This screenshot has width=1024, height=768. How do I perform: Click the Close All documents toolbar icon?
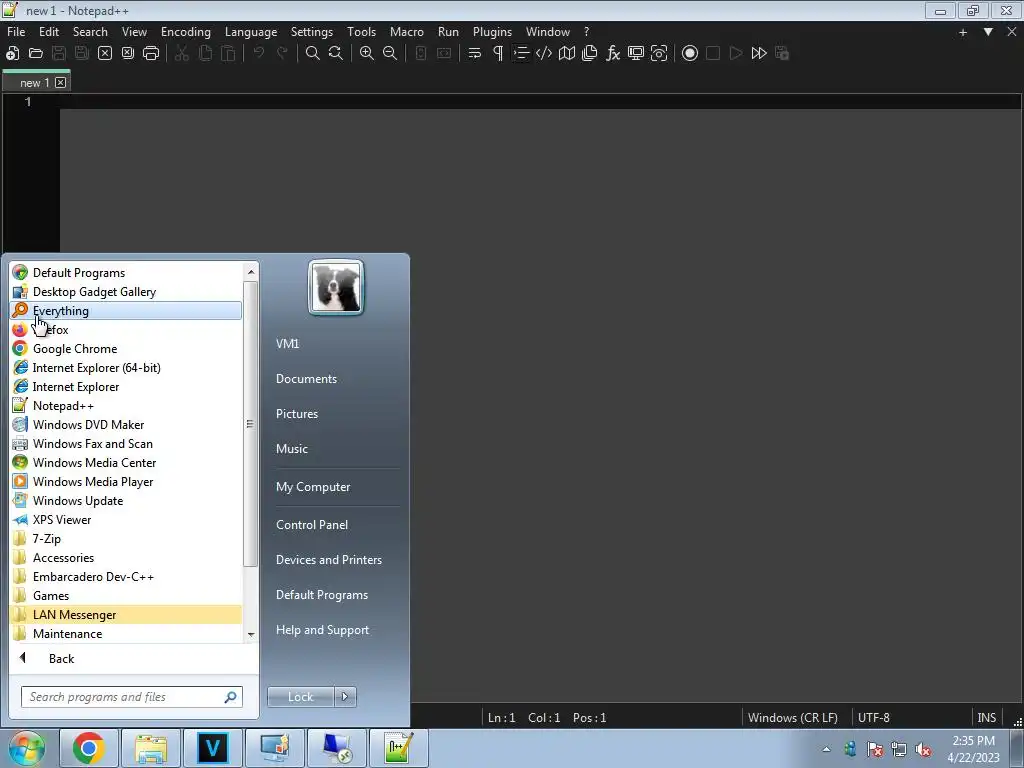(x=128, y=54)
